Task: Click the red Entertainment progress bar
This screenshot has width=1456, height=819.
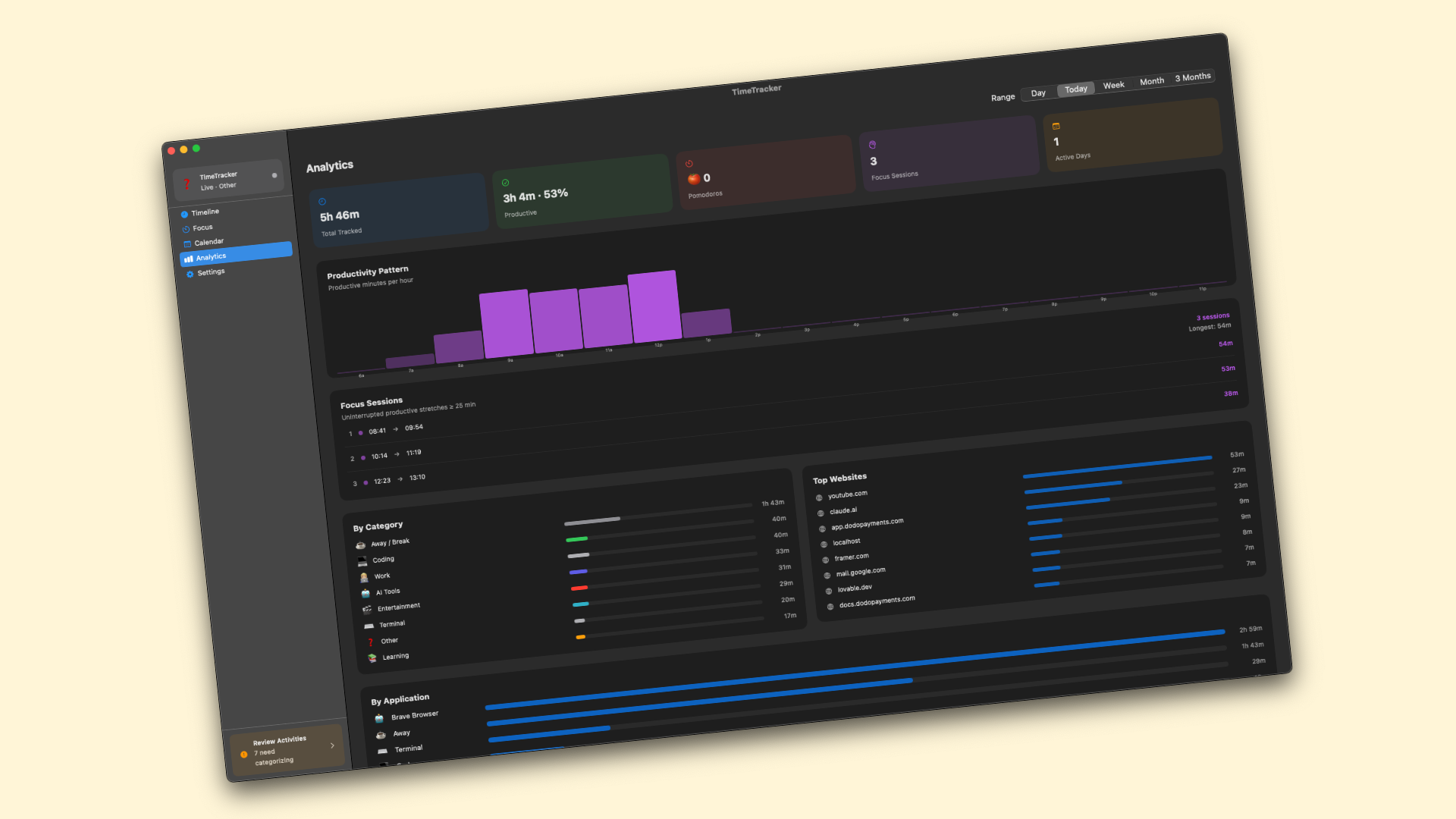Action: (579, 588)
